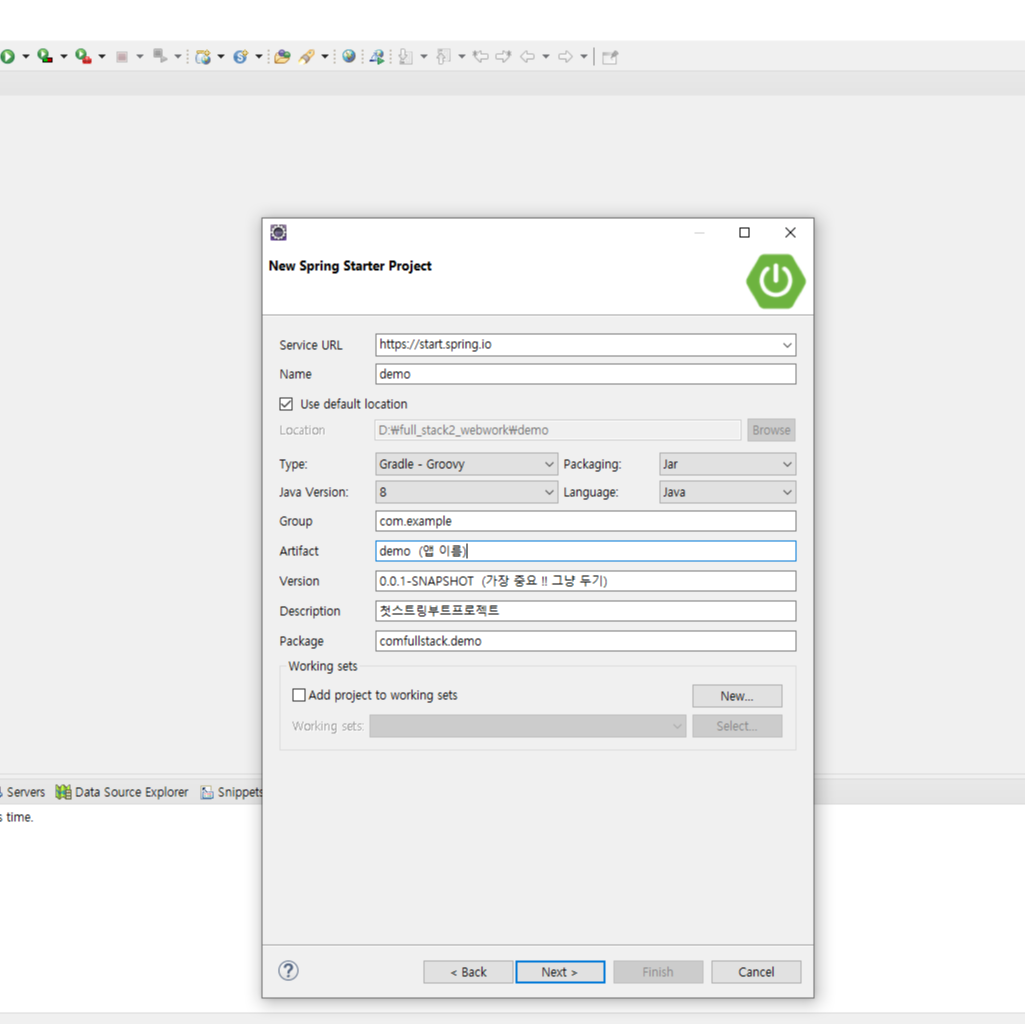Click the Next Annotation toolbar icon
Image resolution: width=1025 pixels, height=1024 pixels.
(406, 57)
